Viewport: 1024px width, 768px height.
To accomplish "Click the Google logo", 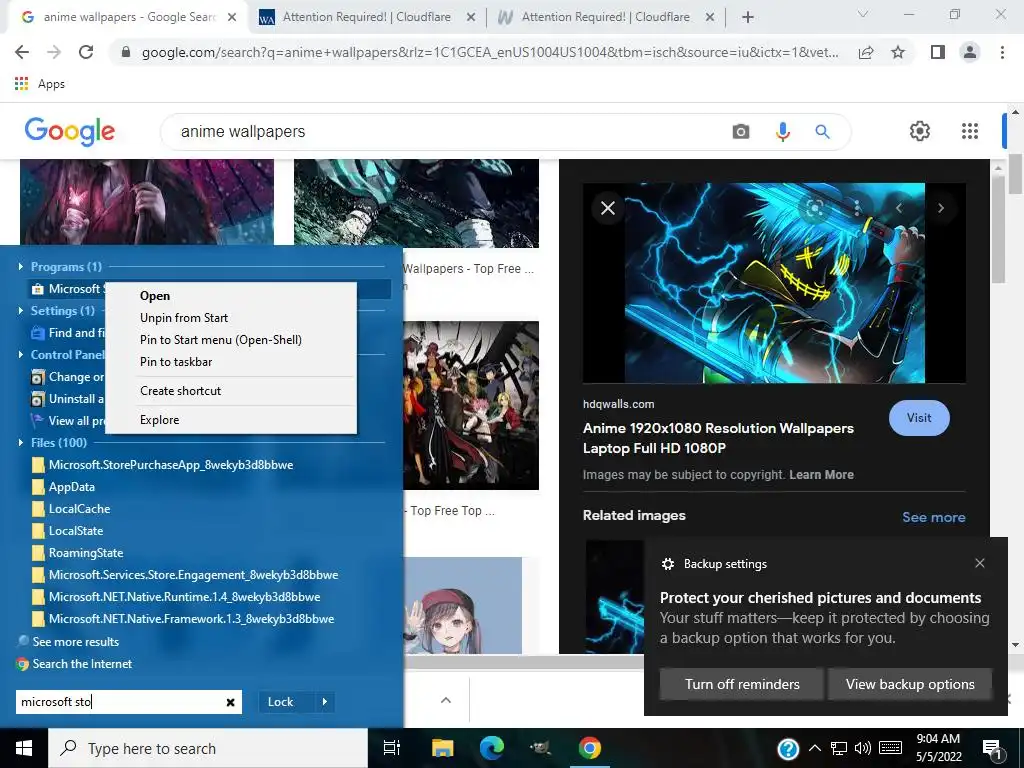I will 70,132.
